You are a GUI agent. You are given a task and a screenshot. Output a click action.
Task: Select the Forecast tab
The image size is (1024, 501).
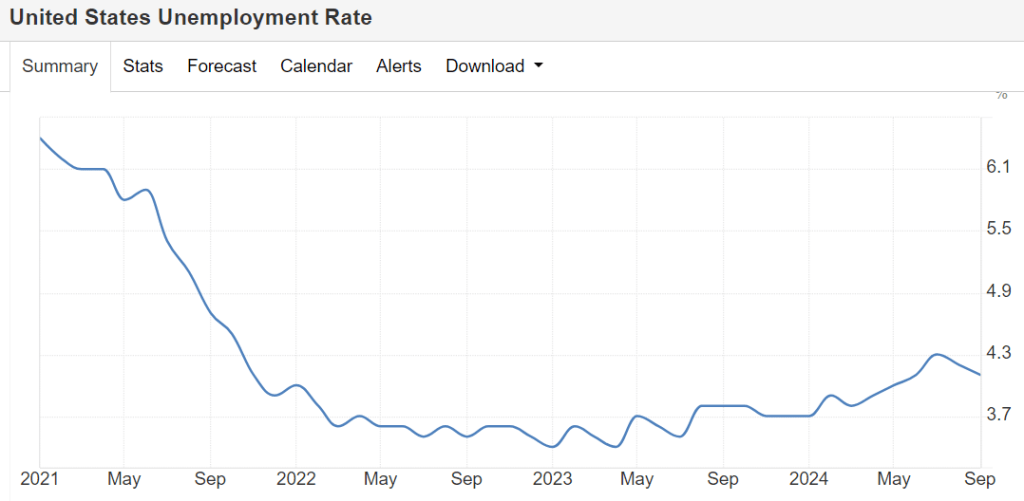tap(222, 67)
